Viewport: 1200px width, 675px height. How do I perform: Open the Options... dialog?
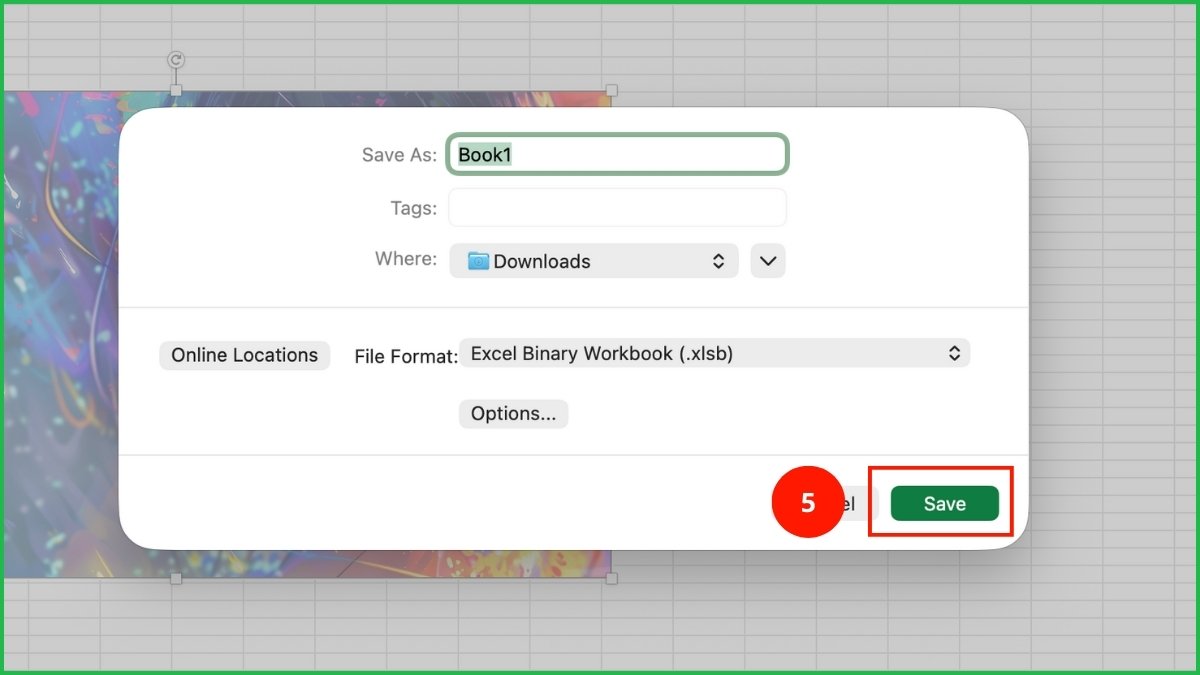[513, 413]
